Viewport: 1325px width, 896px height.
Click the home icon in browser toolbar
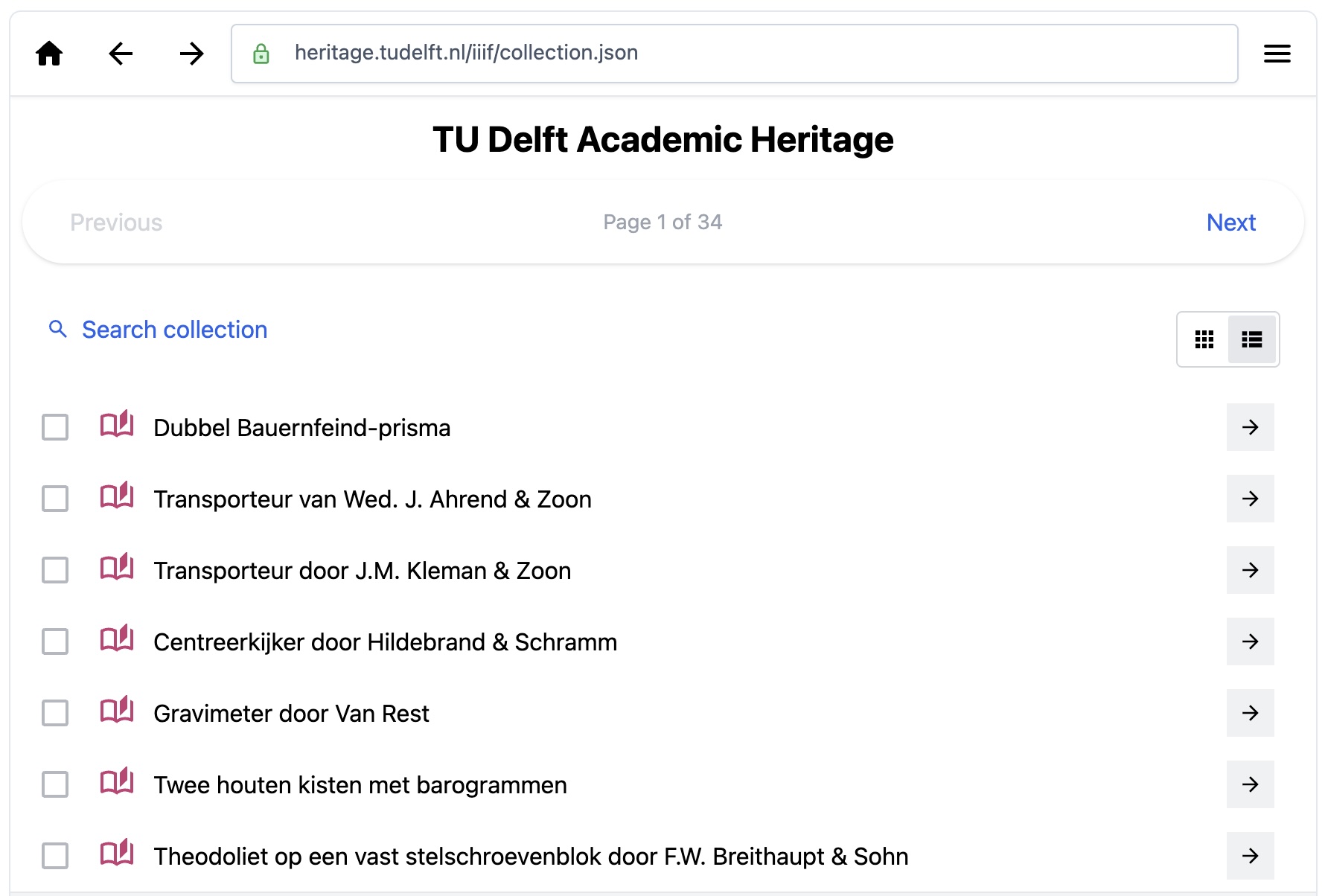(50, 54)
